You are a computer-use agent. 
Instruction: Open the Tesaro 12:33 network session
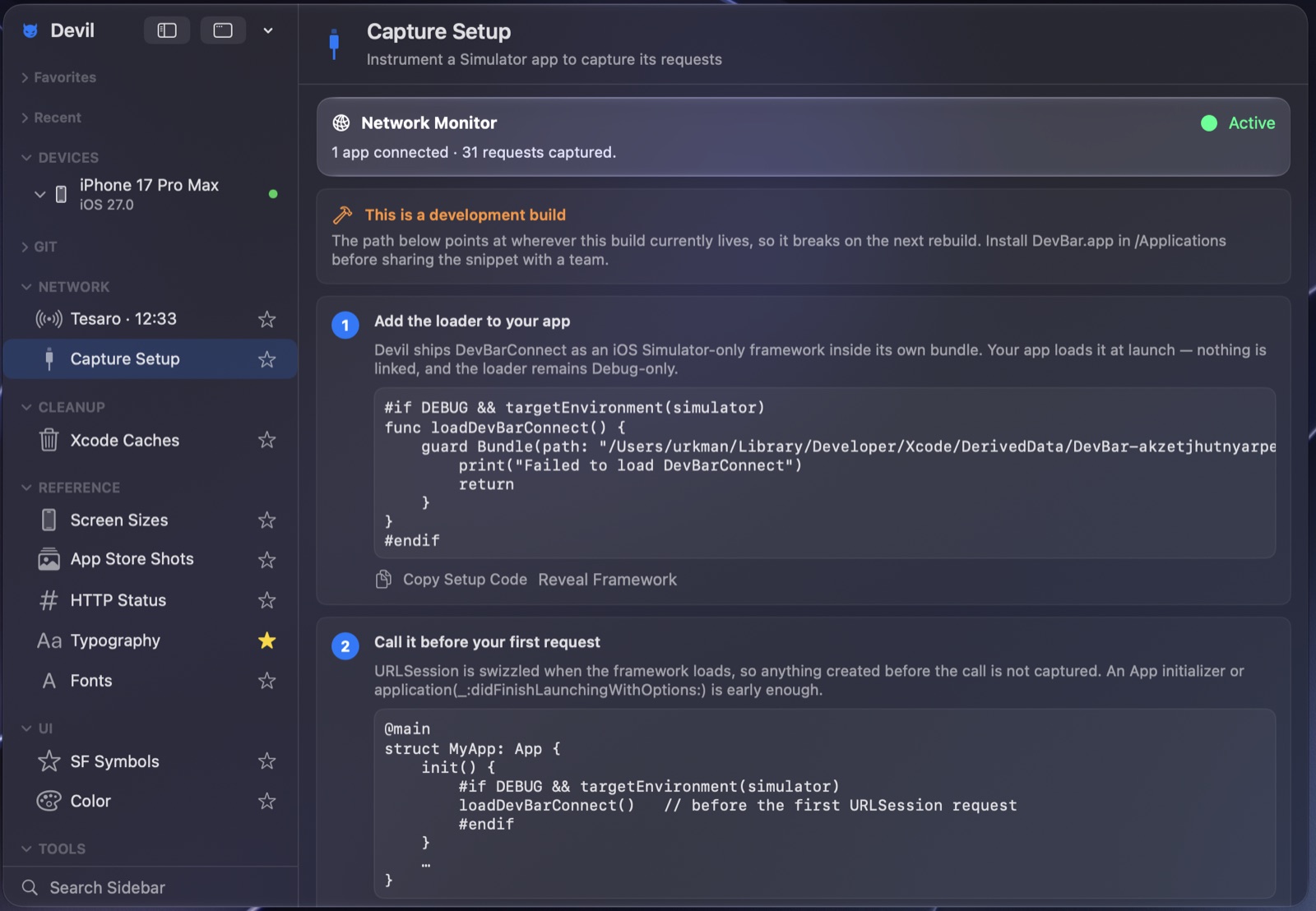tap(151, 319)
